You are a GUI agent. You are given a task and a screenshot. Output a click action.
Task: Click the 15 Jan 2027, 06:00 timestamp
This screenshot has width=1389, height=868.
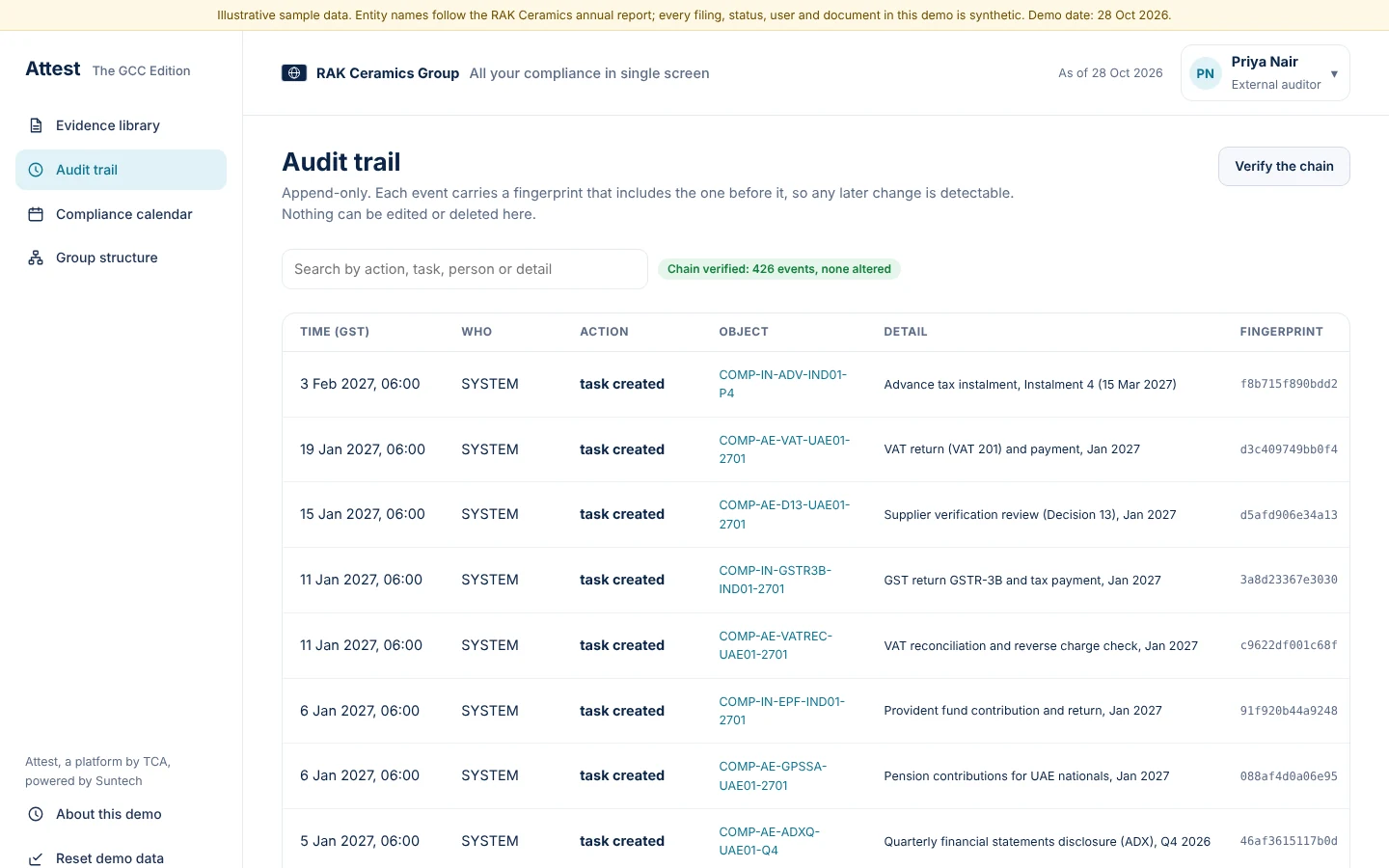pyautogui.click(x=363, y=514)
